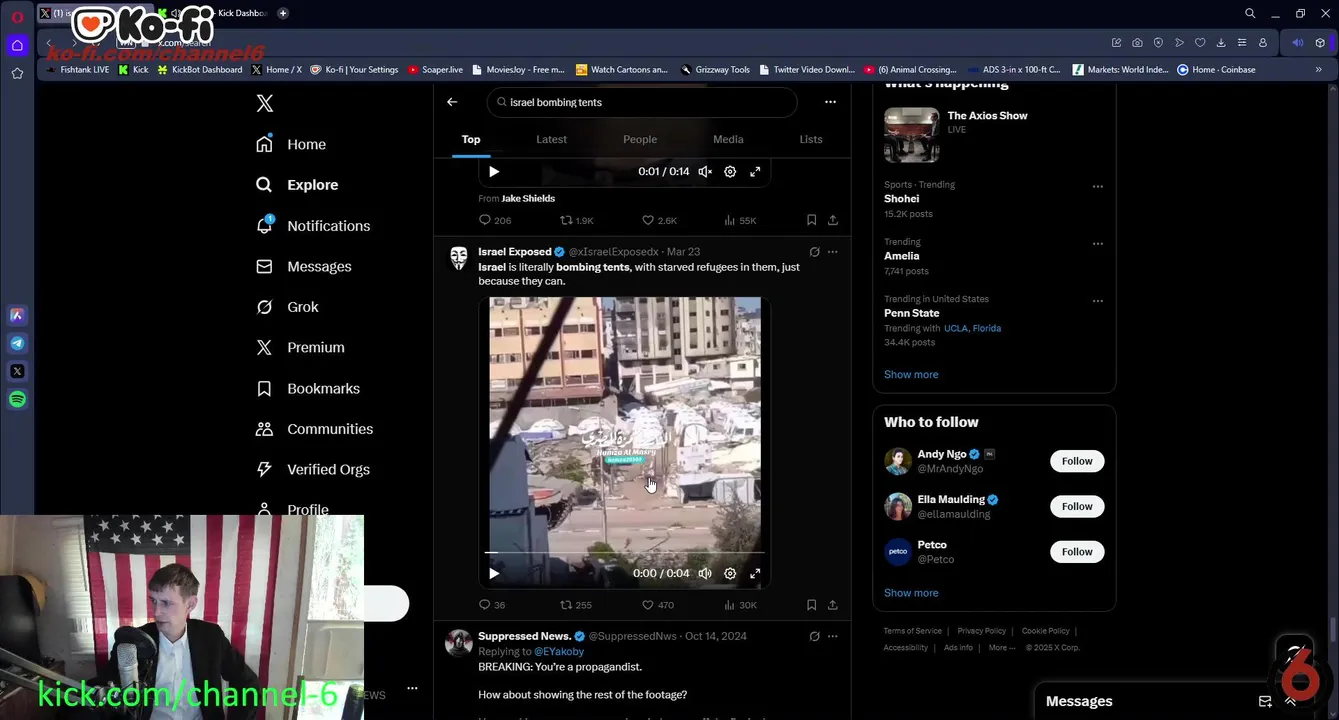Follow Ella Maulding
Image resolution: width=1339 pixels, height=720 pixels.
click(x=1077, y=506)
